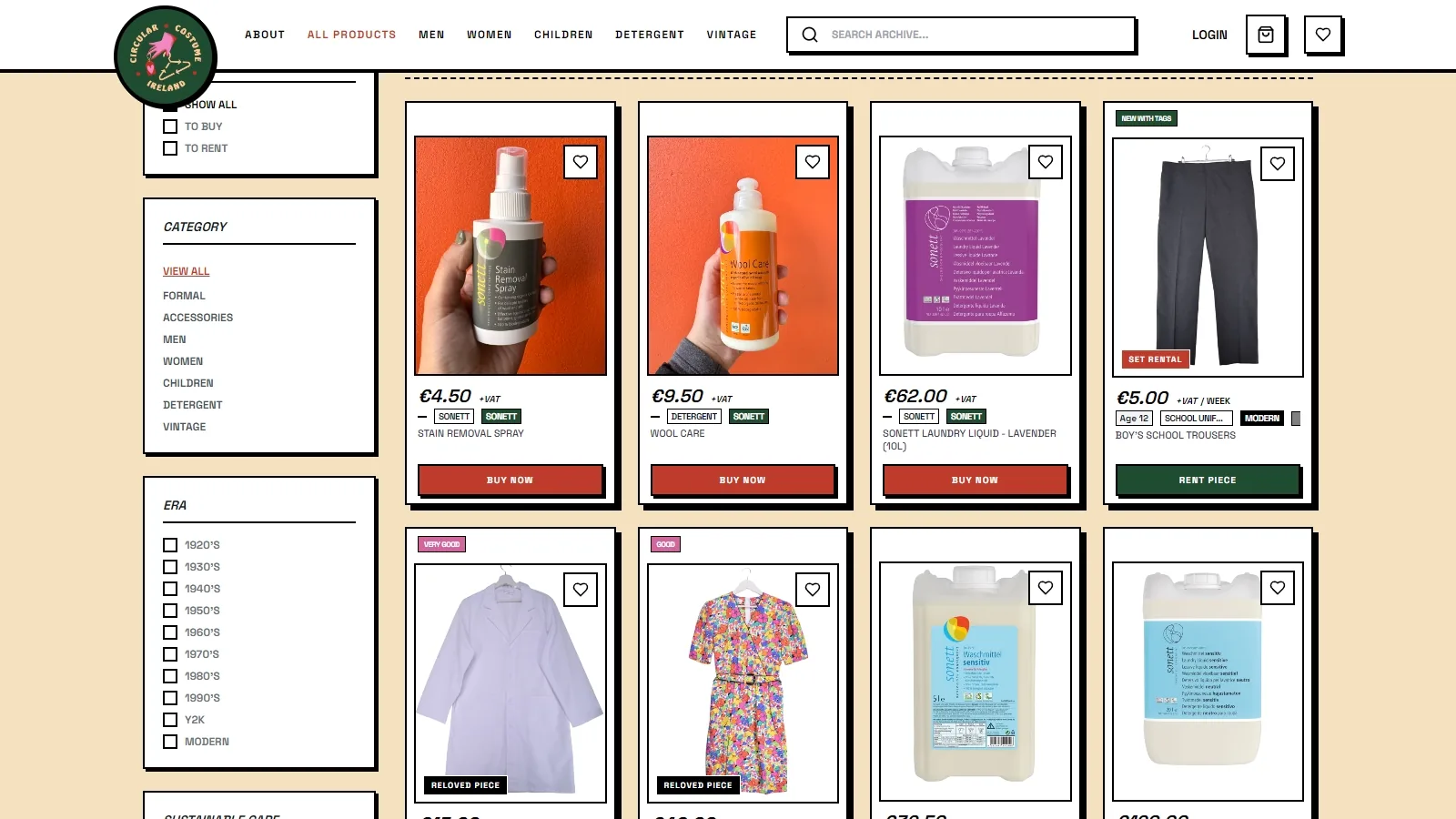The height and width of the screenshot is (819, 1456).
Task: Favorite the floral dress heart
Action: [x=813, y=590]
